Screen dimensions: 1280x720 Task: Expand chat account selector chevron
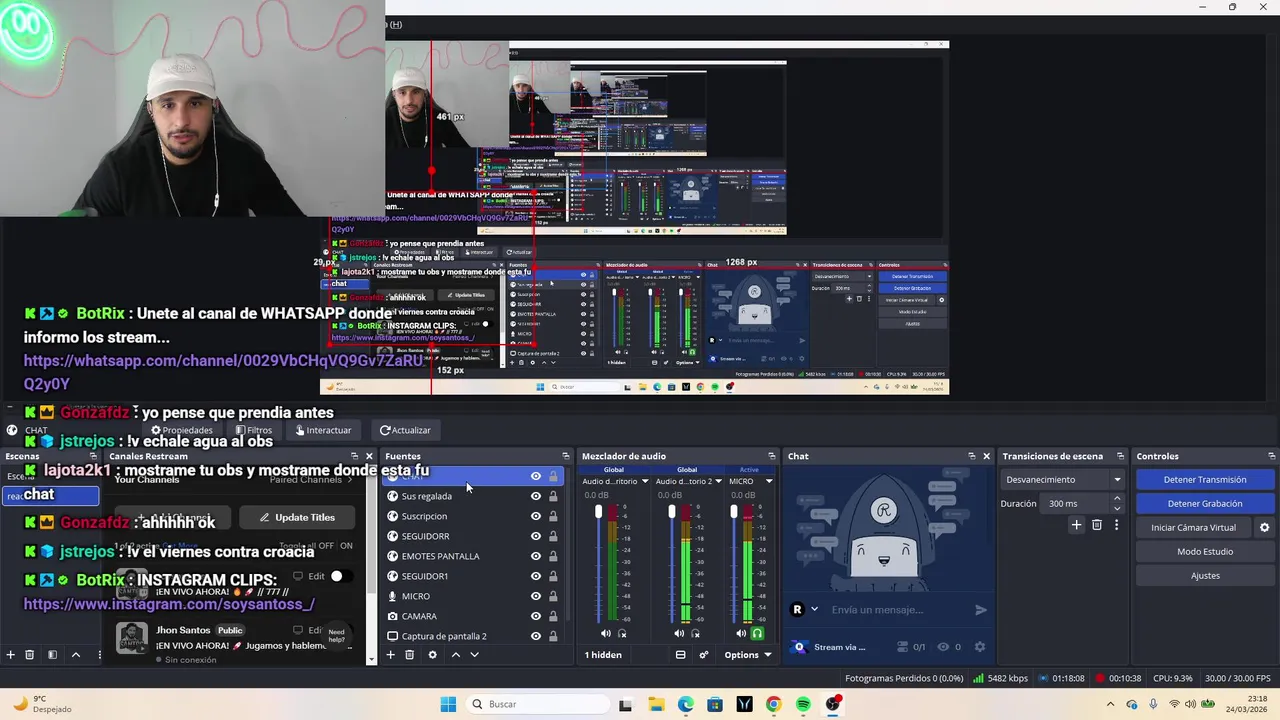tap(814, 609)
